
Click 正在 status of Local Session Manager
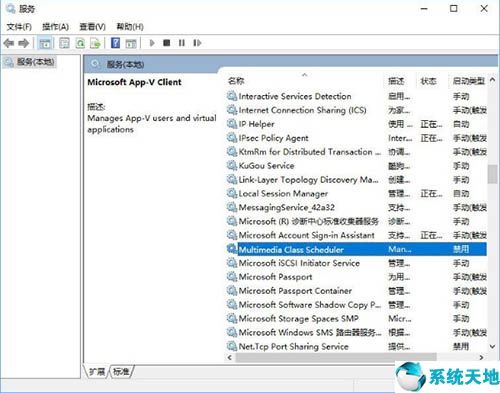coord(431,193)
